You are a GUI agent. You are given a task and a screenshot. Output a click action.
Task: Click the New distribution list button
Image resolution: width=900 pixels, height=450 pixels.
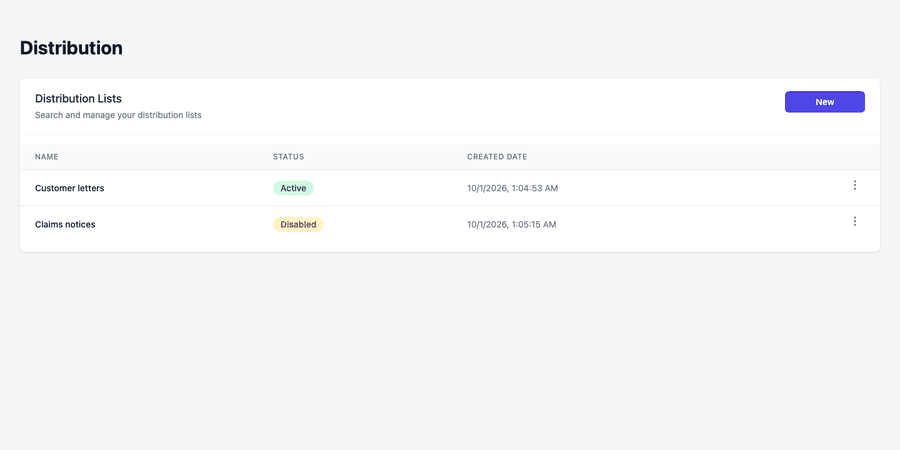pos(825,102)
